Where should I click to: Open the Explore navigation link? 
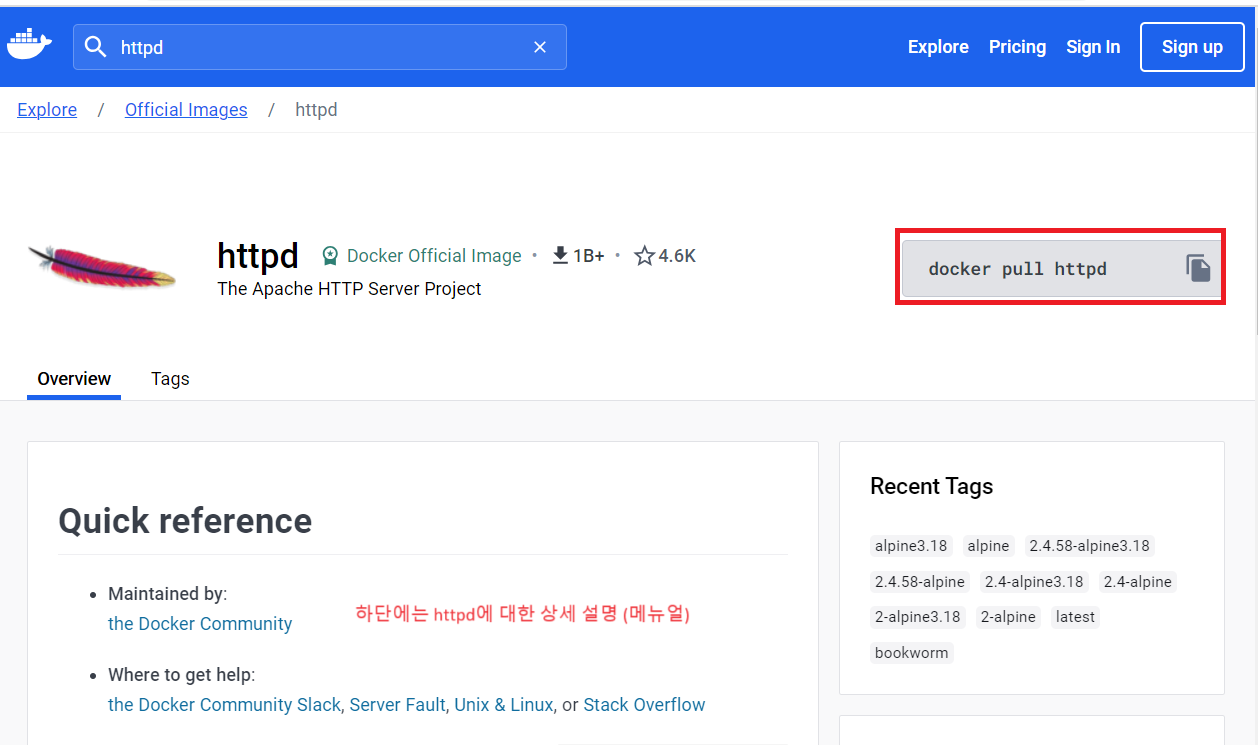coord(938,47)
